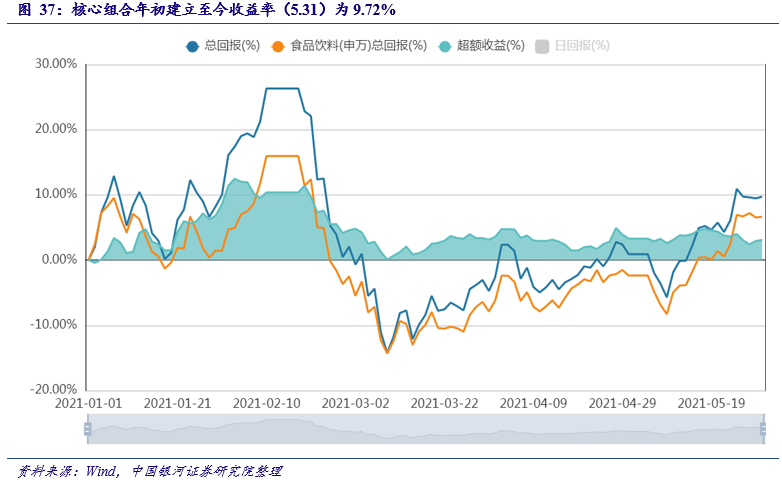This screenshot has height=484, width=782.
Task: Click the 0.00% y-axis label
Action: [59, 259]
